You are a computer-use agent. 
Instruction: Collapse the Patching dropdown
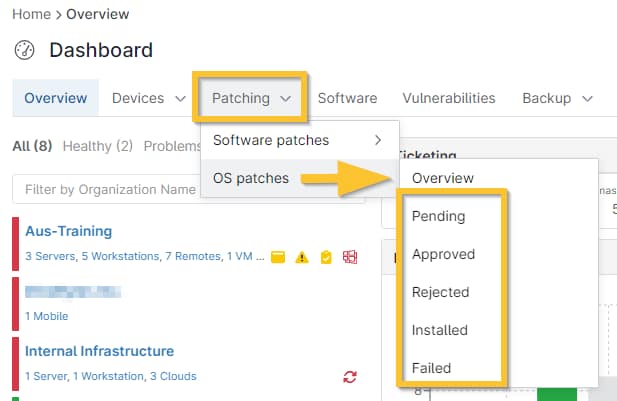tap(250, 98)
